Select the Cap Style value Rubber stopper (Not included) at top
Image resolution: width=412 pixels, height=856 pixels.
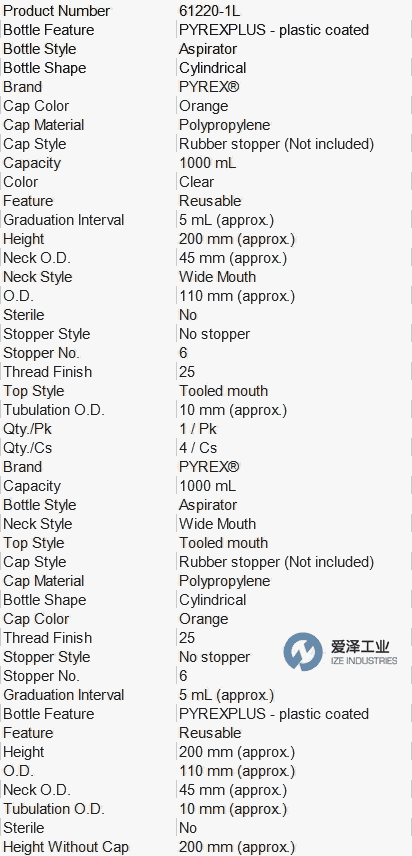point(277,144)
